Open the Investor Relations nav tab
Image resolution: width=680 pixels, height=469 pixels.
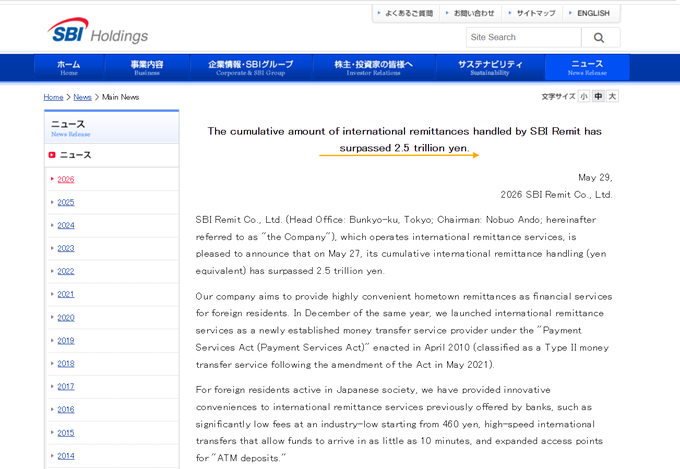coord(373,68)
